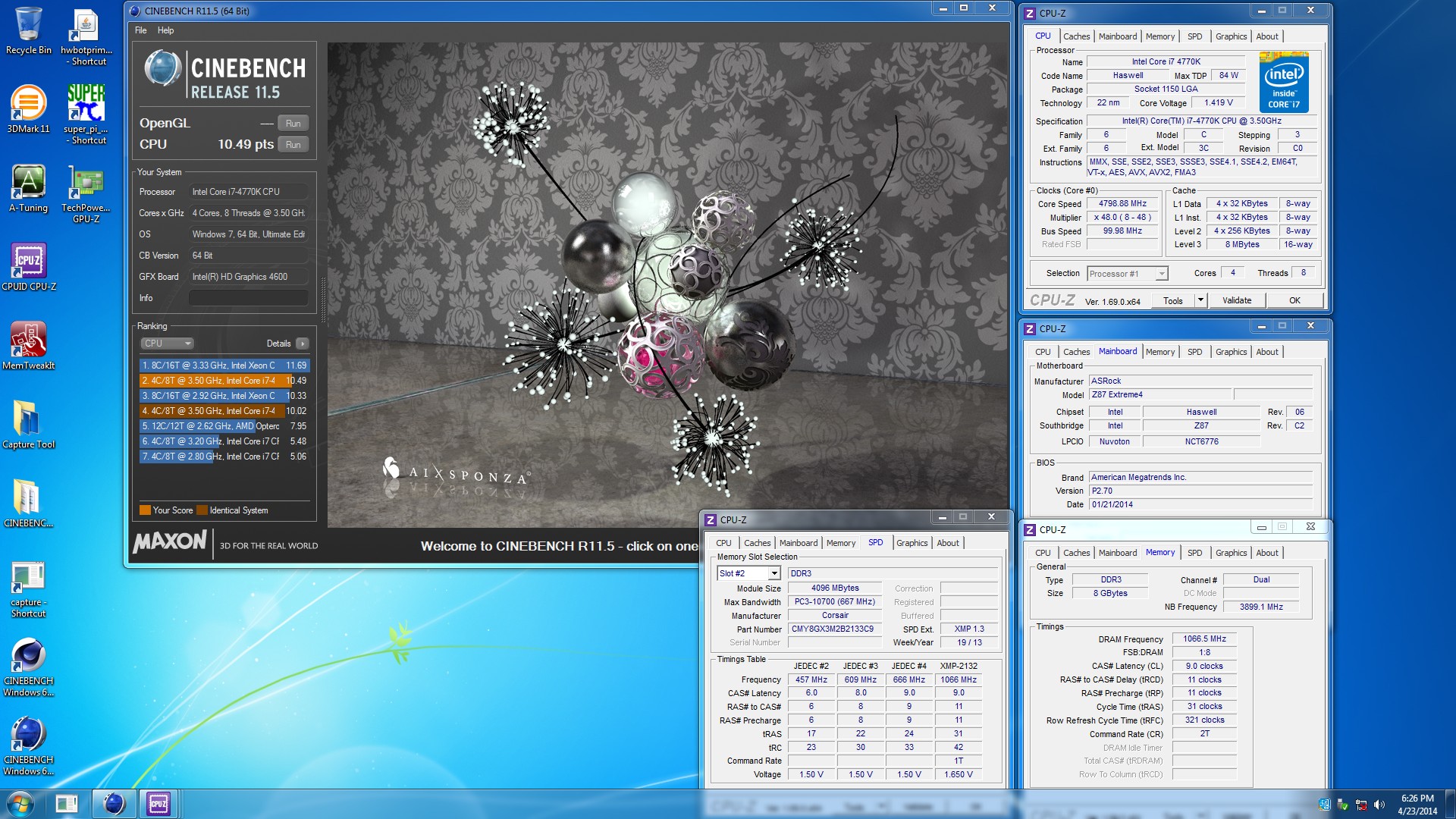This screenshot has height=819, width=1456.
Task: Select Memory tab in SPD CPU-Z window
Action: pyautogui.click(x=840, y=543)
